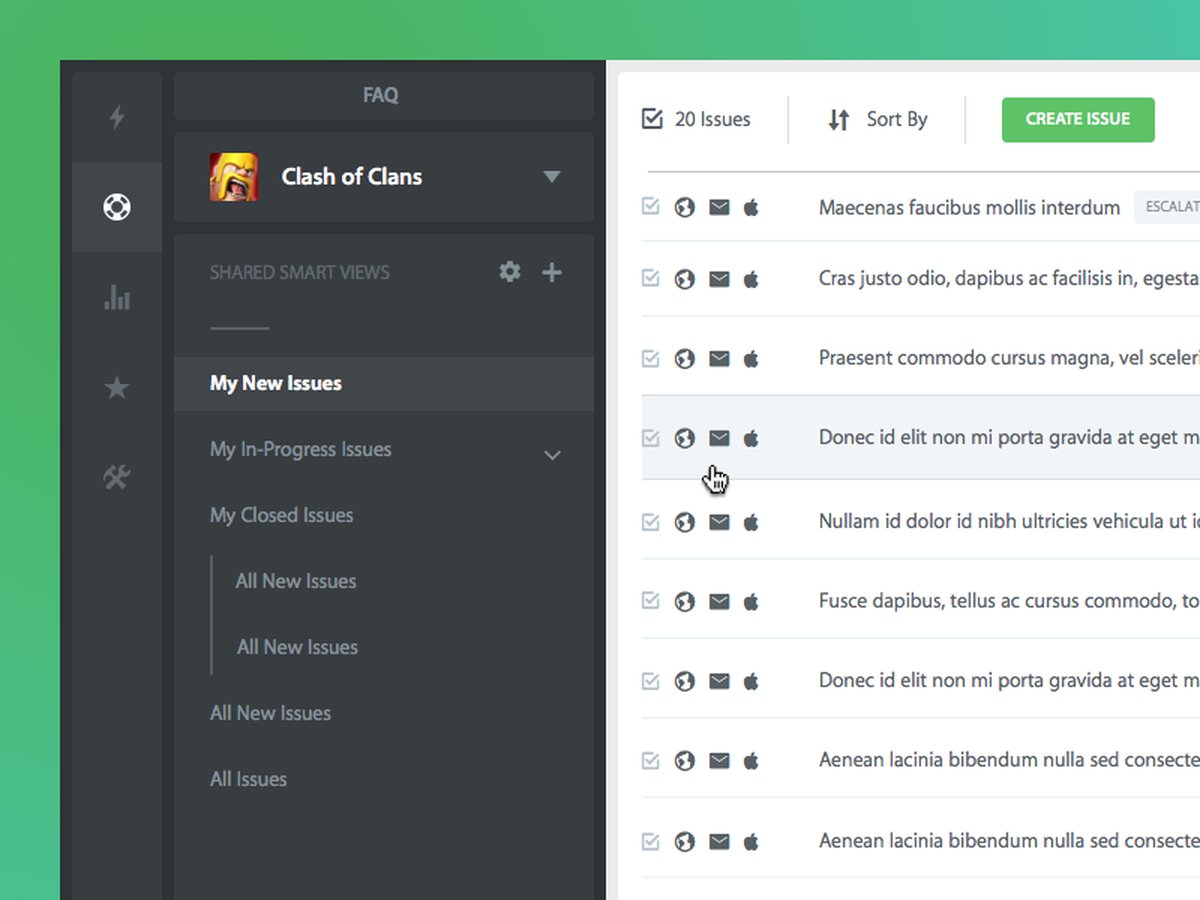Click the star favorites sidebar icon
1200x900 pixels.
pos(117,387)
